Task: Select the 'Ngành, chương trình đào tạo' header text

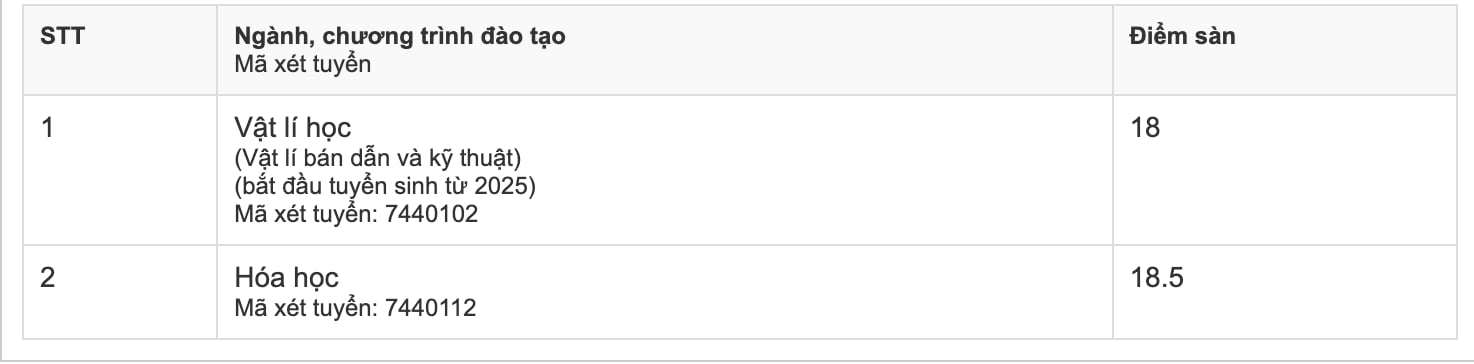Action: 400,37
